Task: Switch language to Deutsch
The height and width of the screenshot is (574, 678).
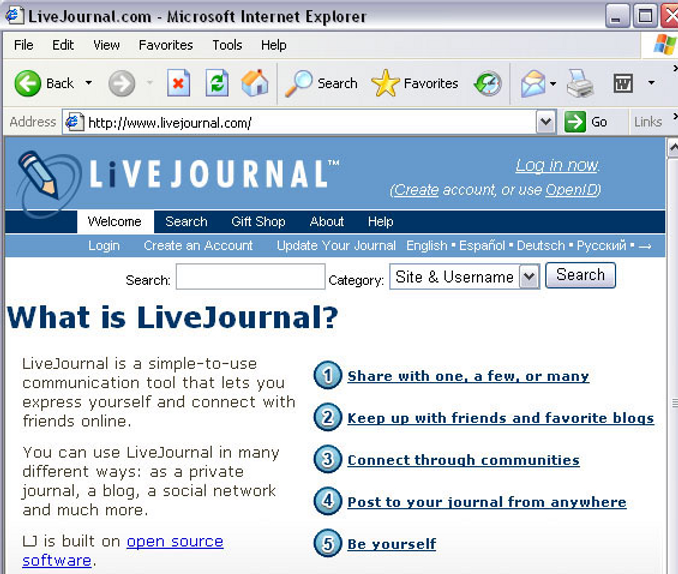Action: pos(541,246)
